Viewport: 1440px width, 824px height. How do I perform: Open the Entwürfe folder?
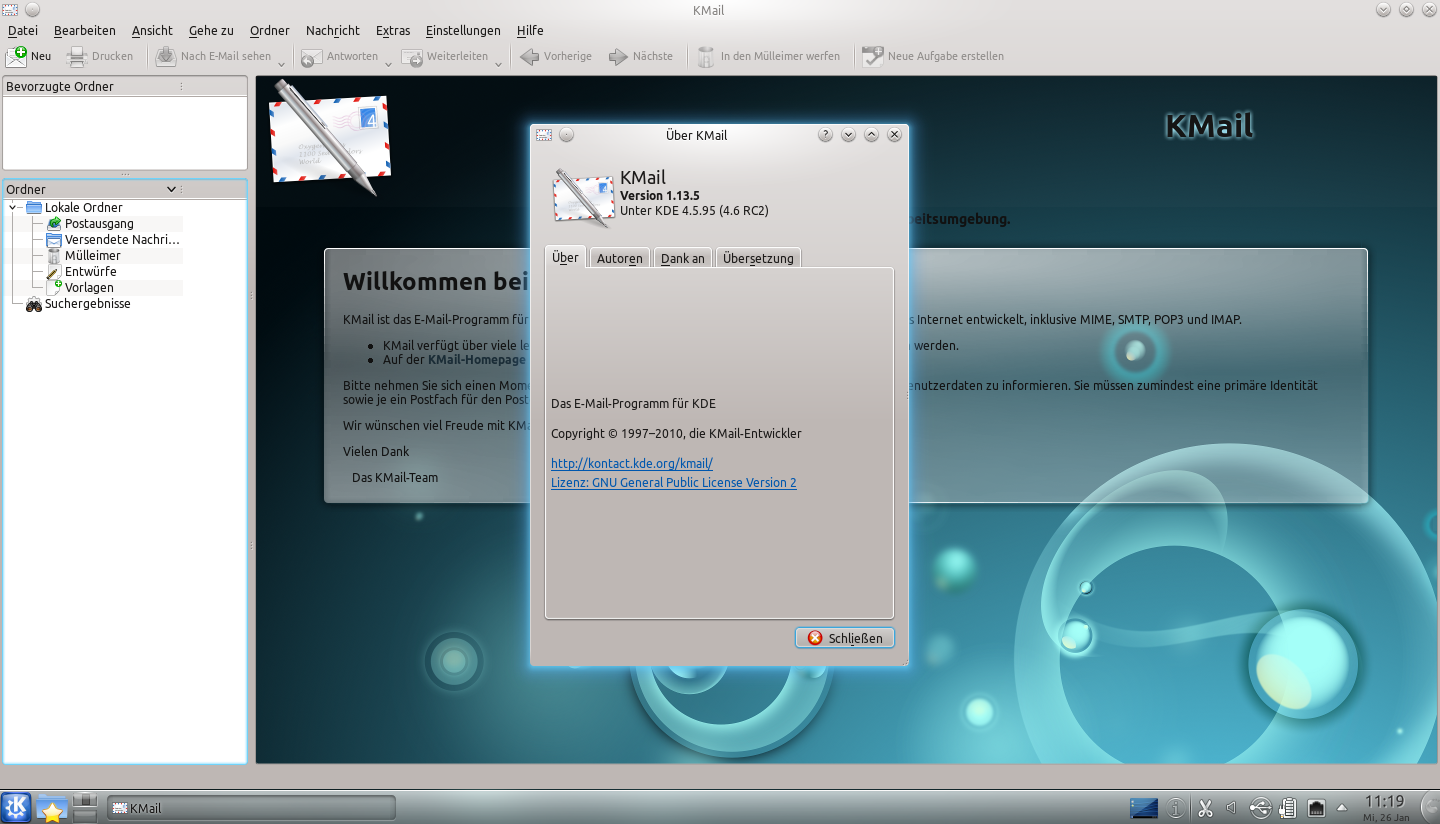pos(90,272)
